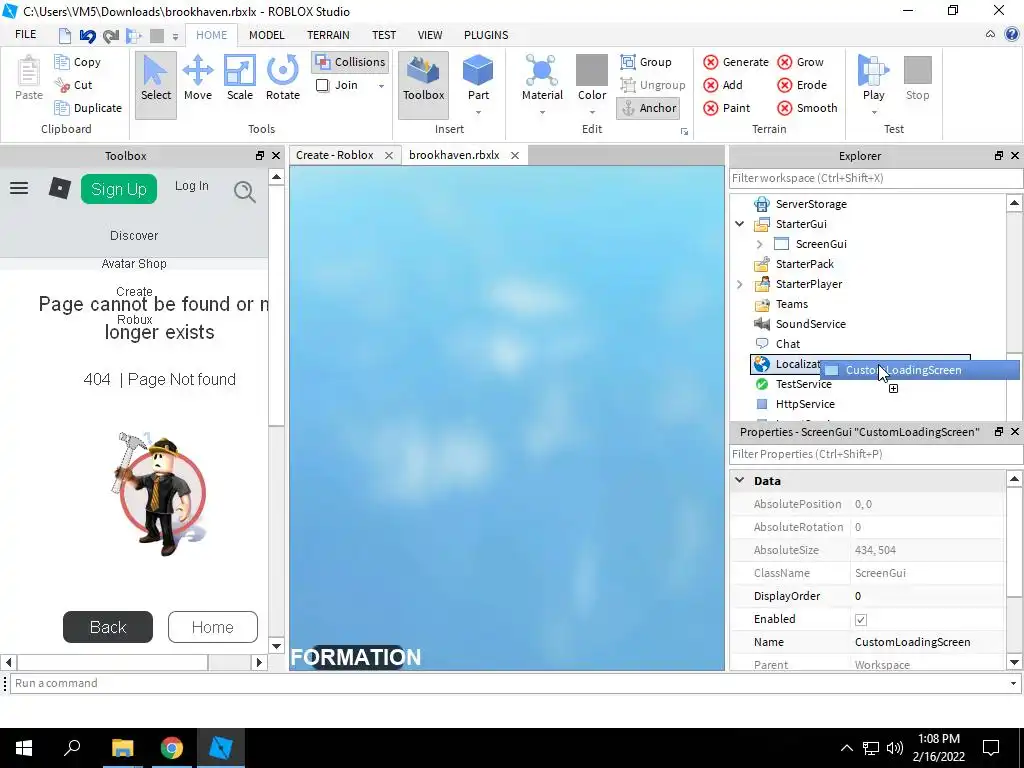Collapse the StarterGui tree node
The image size is (1024, 768).
(739, 224)
